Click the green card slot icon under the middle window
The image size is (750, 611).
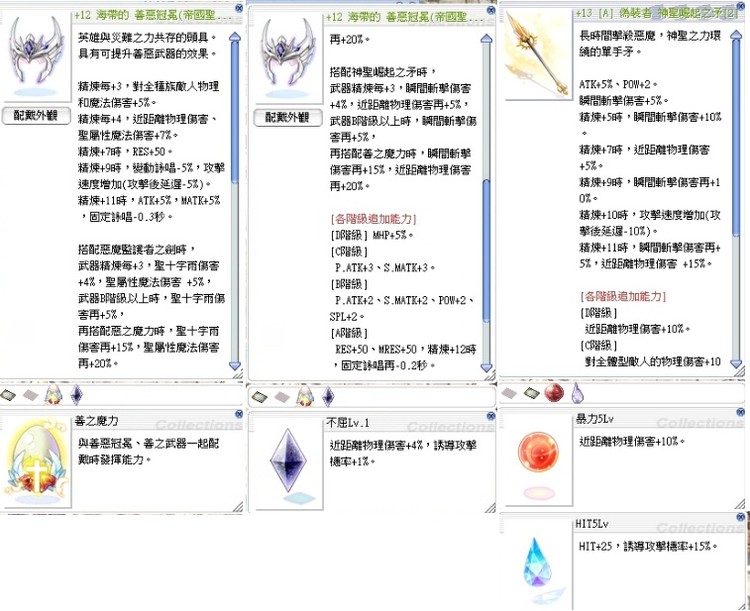[260, 397]
